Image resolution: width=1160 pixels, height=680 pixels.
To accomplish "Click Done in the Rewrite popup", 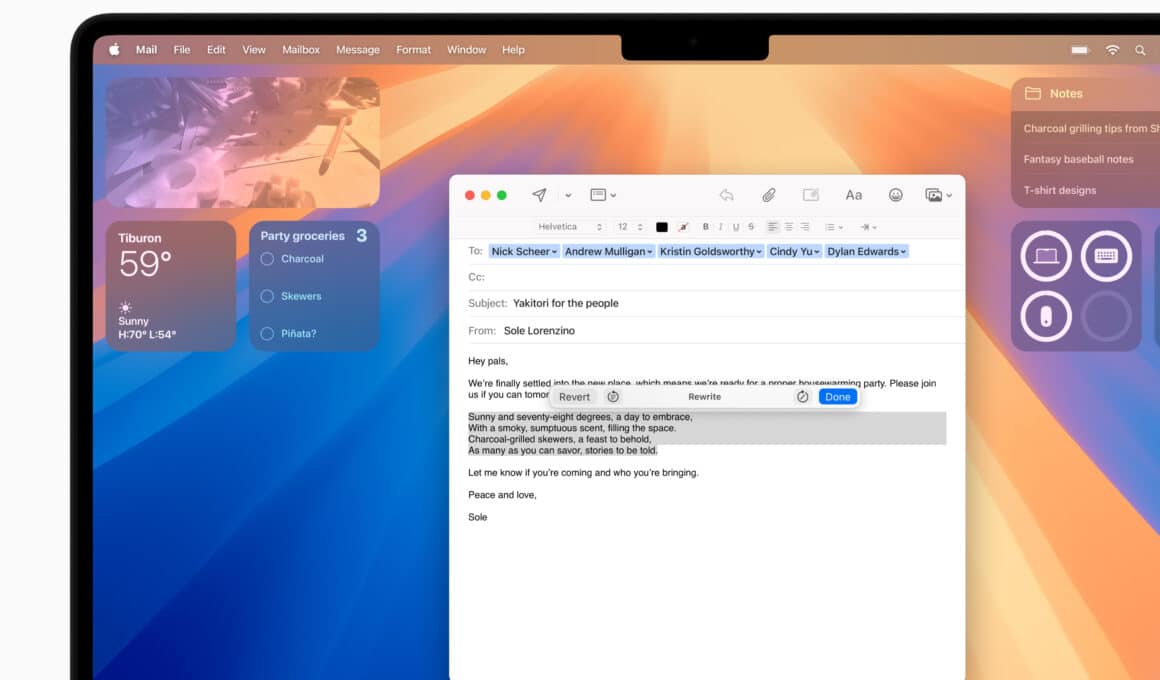I will coord(837,397).
